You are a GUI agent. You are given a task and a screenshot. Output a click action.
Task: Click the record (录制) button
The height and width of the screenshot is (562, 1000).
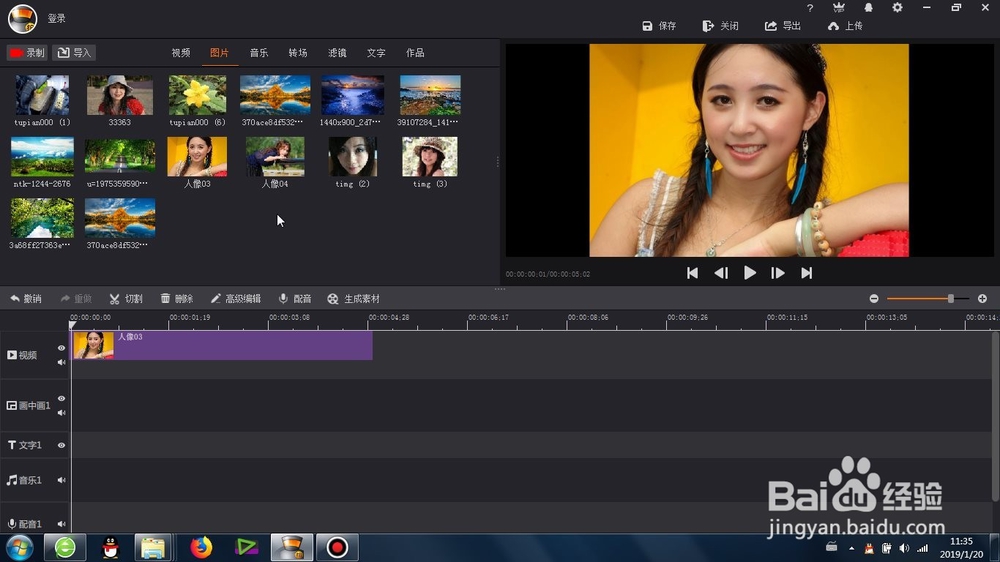pyautogui.click(x=27, y=52)
